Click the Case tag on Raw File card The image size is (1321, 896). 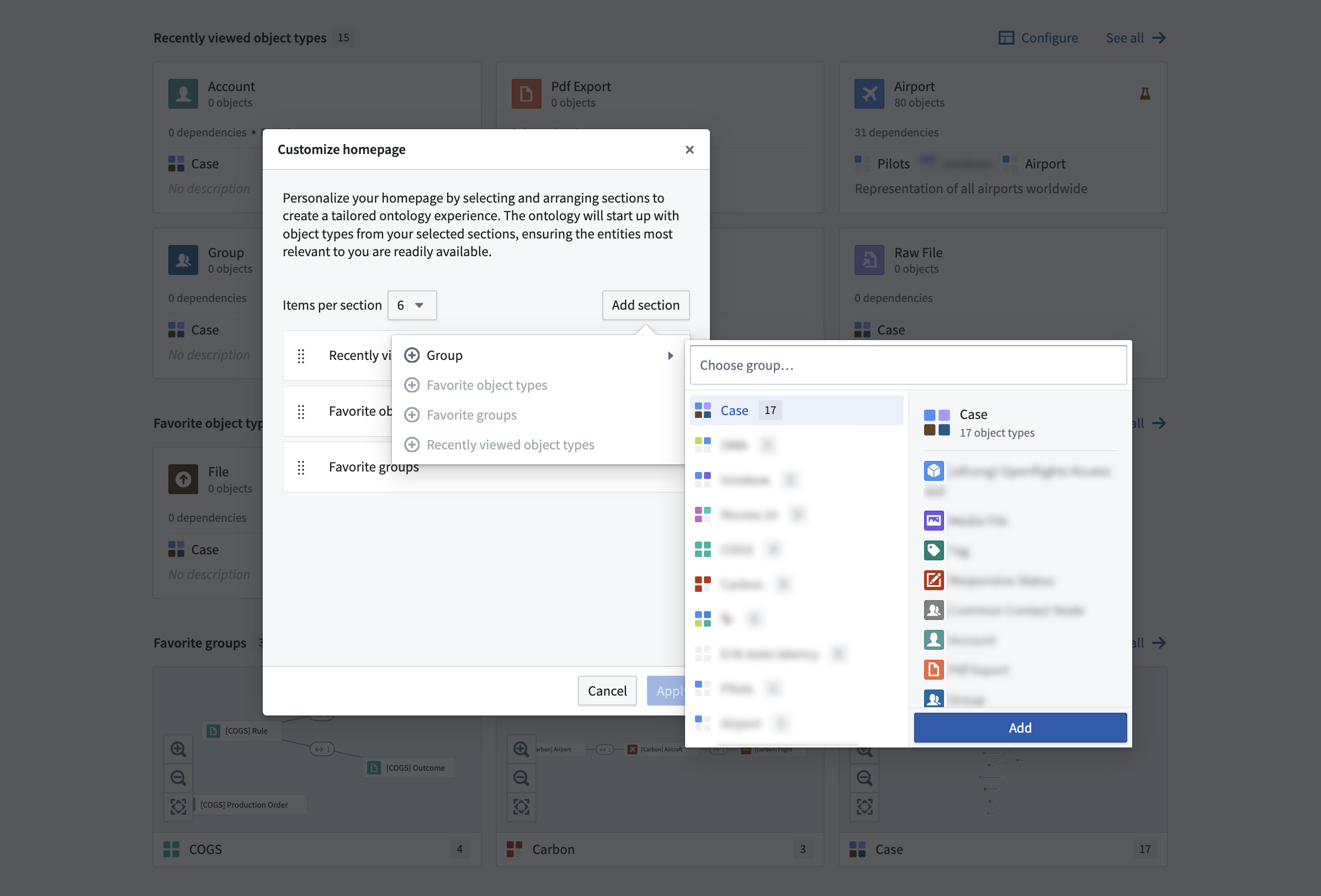pyautogui.click(x=879, y=330)
